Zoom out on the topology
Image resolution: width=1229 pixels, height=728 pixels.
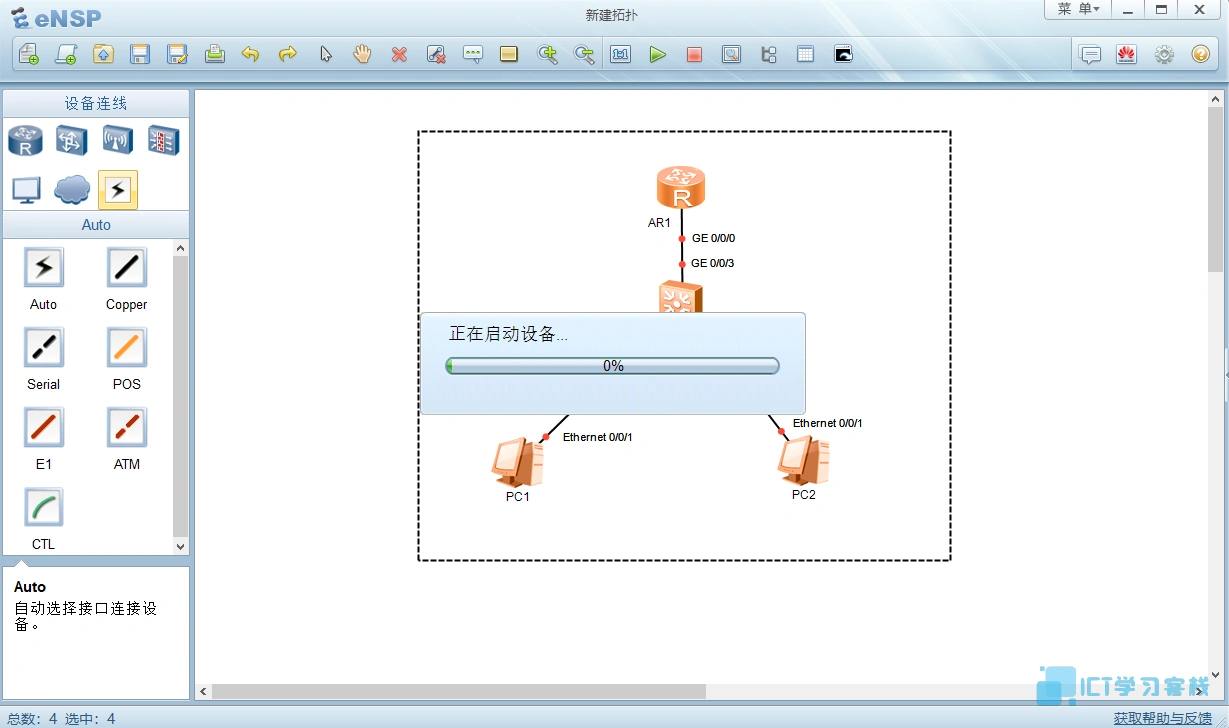[584, 54]
